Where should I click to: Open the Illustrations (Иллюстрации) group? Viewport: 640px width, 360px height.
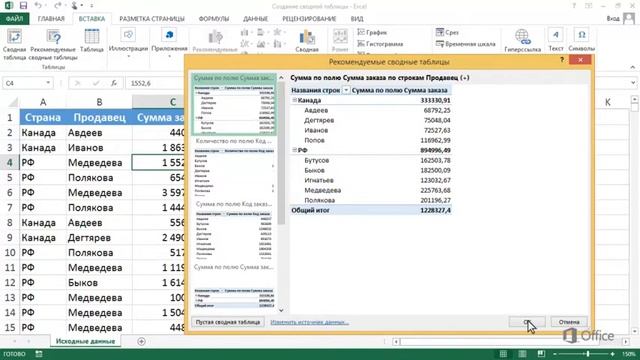click(128, 43)
